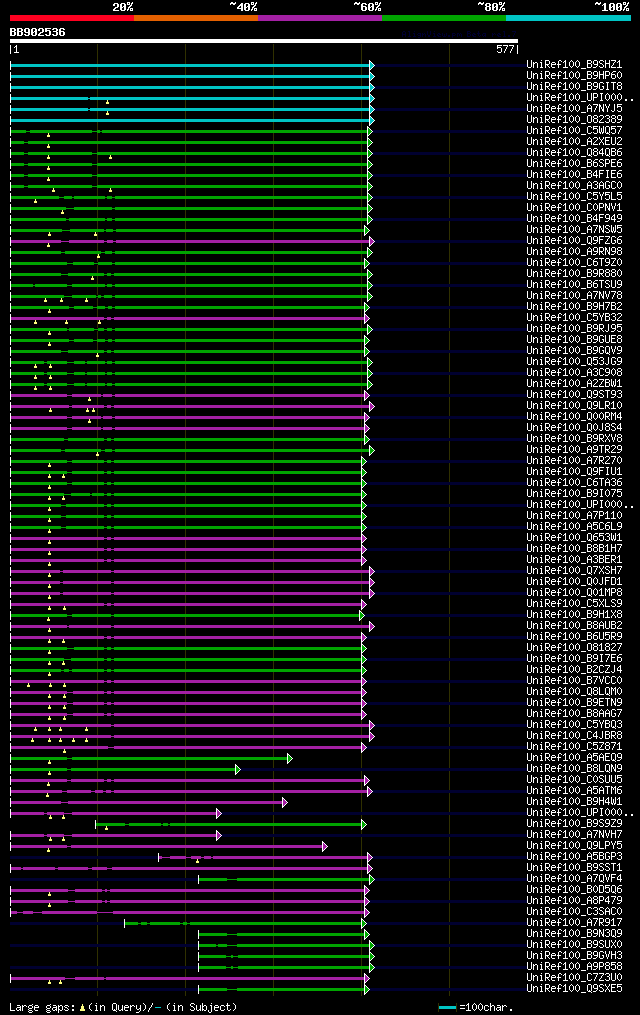Select the UniRef100_B4F949 label
This screenshot has width=640, height=1015.
click(574, 219)
